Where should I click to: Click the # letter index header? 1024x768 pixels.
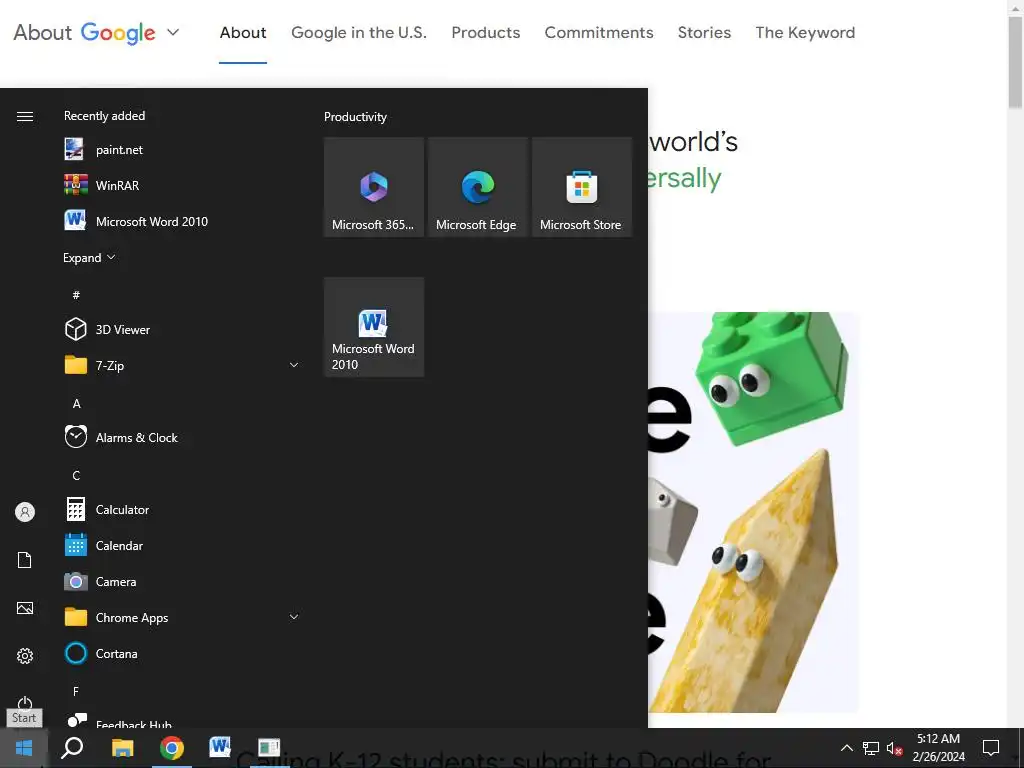tap(76, 295)
